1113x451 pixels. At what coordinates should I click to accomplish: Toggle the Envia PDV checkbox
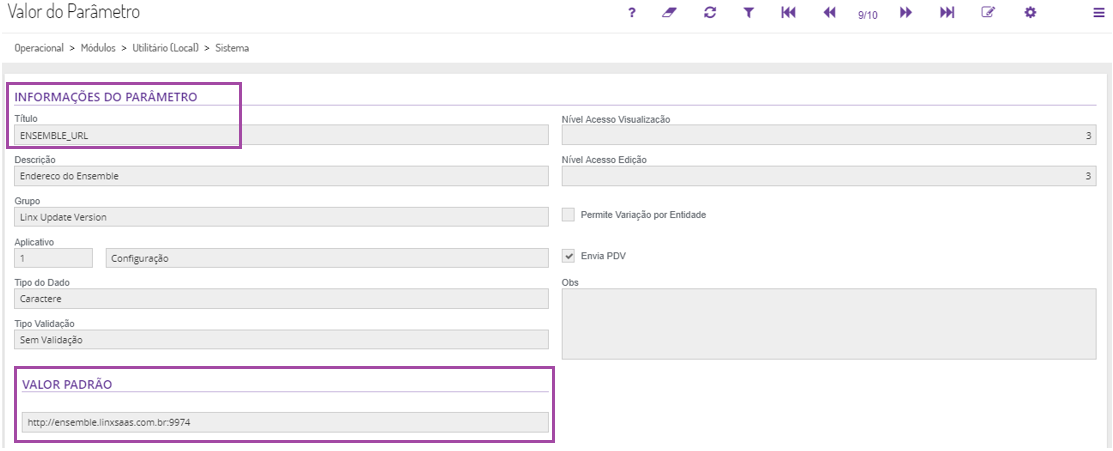[569, 256]
